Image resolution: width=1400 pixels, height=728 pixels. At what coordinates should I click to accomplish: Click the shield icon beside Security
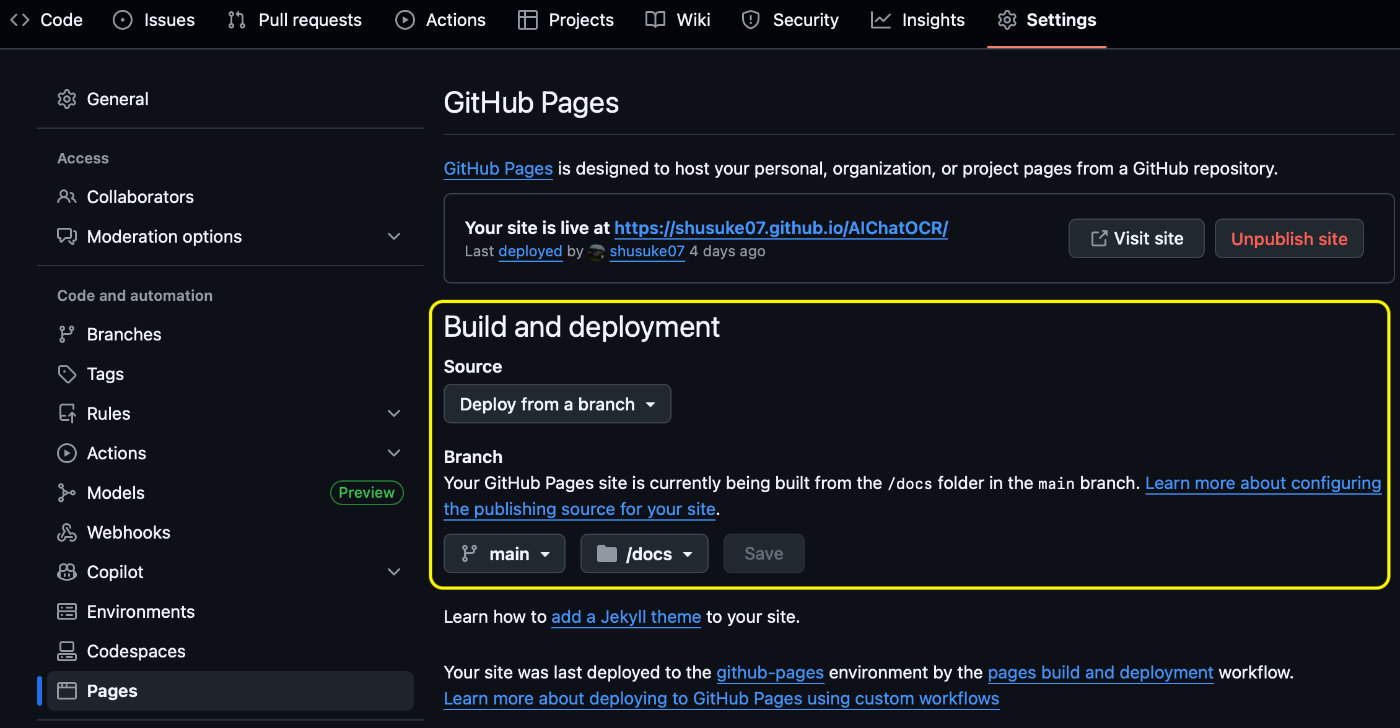[751, 20]
